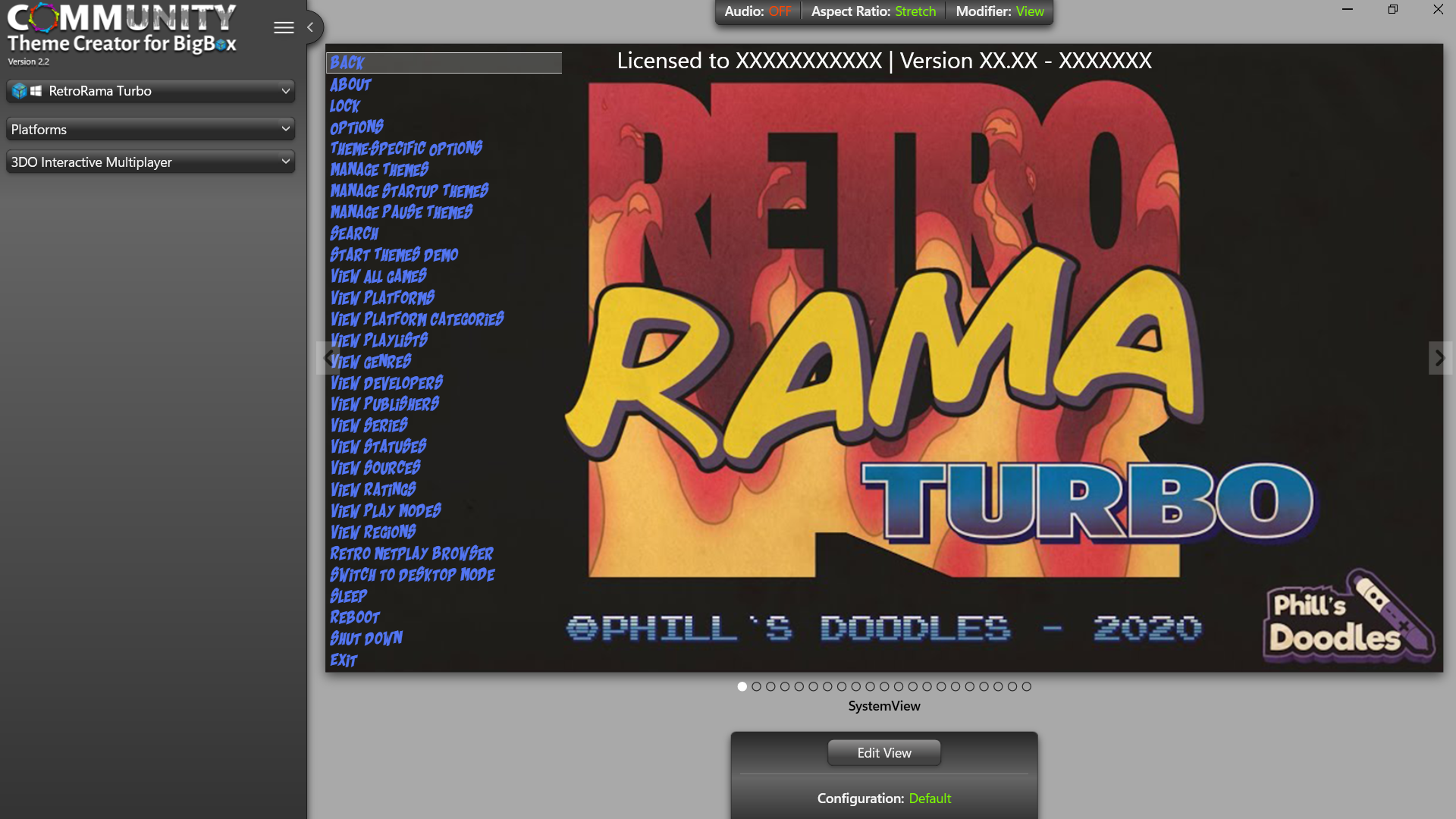
Task: Open the RetroRama Turbo theme dropdown
Action: pos(150,91)
